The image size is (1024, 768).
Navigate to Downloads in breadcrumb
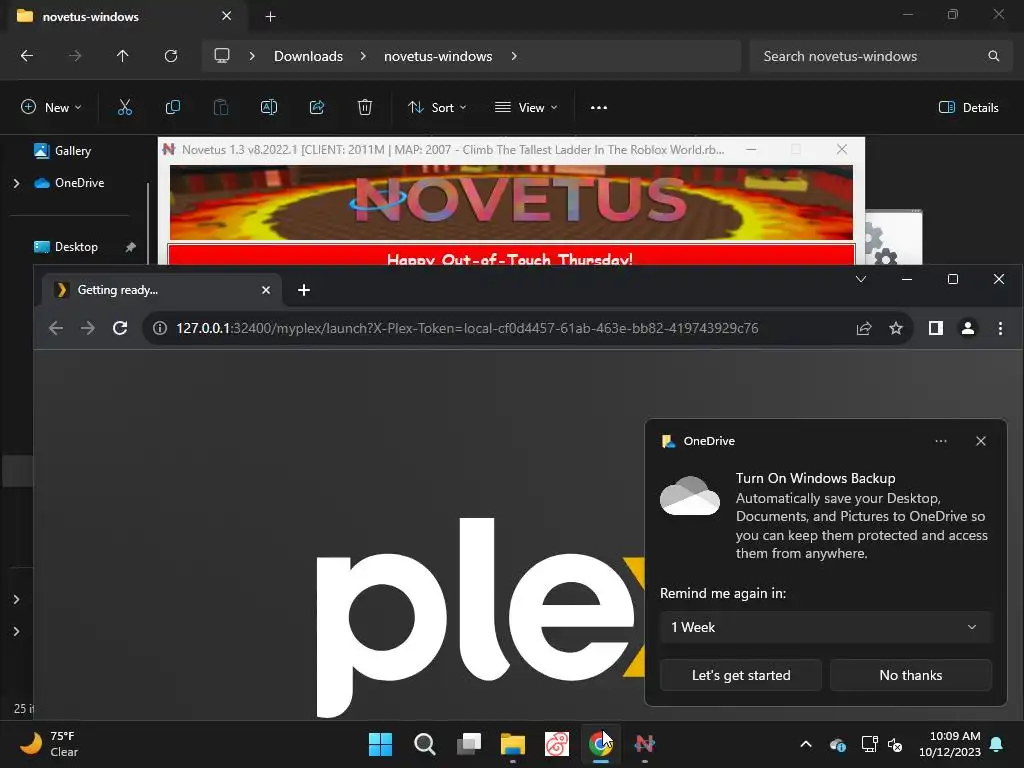[308, 56]
